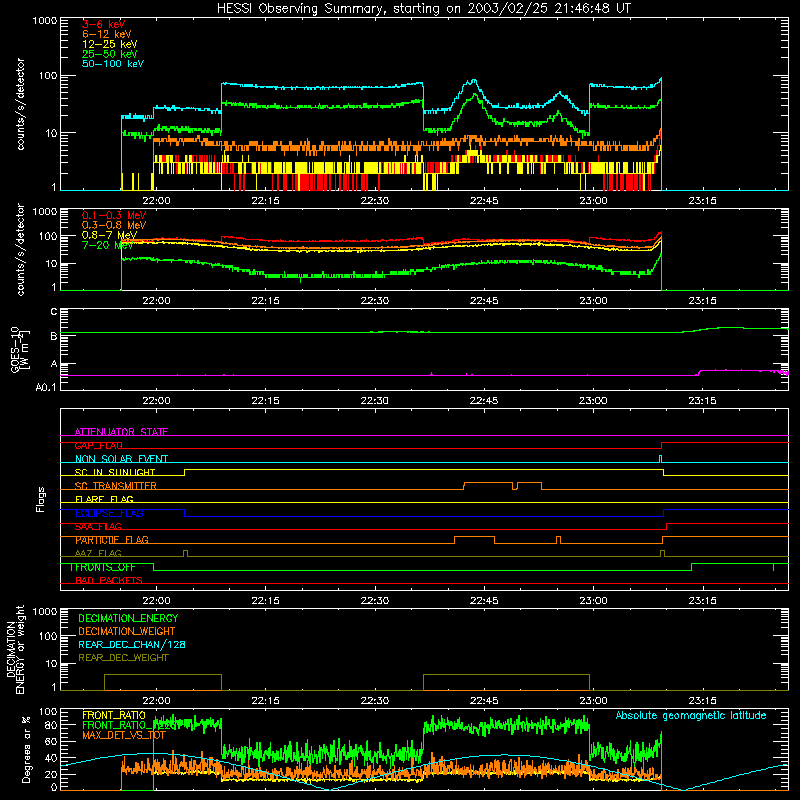Select the PARTICLE_FLAG label

click(112, 540)
